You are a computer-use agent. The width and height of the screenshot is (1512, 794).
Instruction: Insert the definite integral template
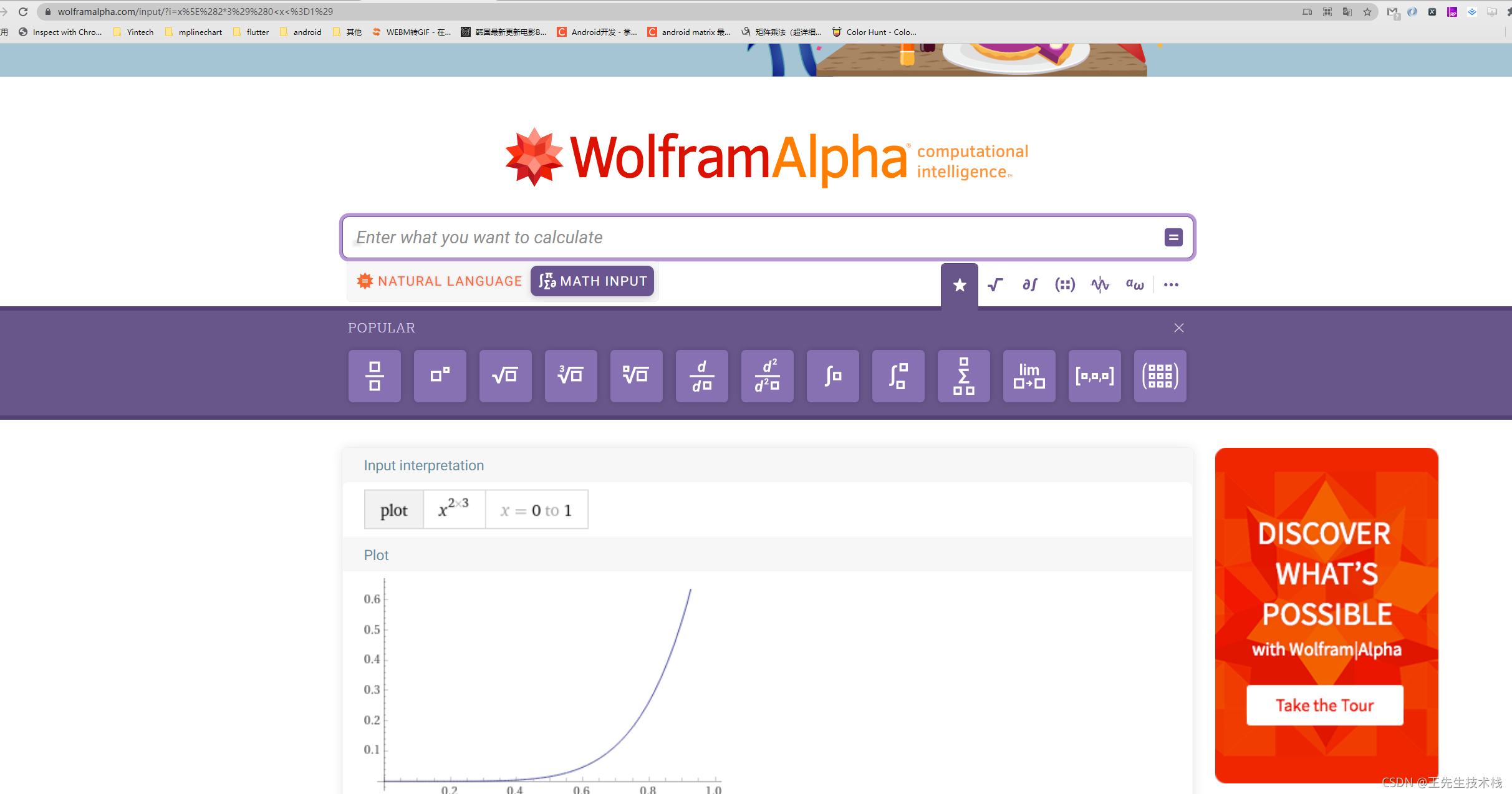898,375
